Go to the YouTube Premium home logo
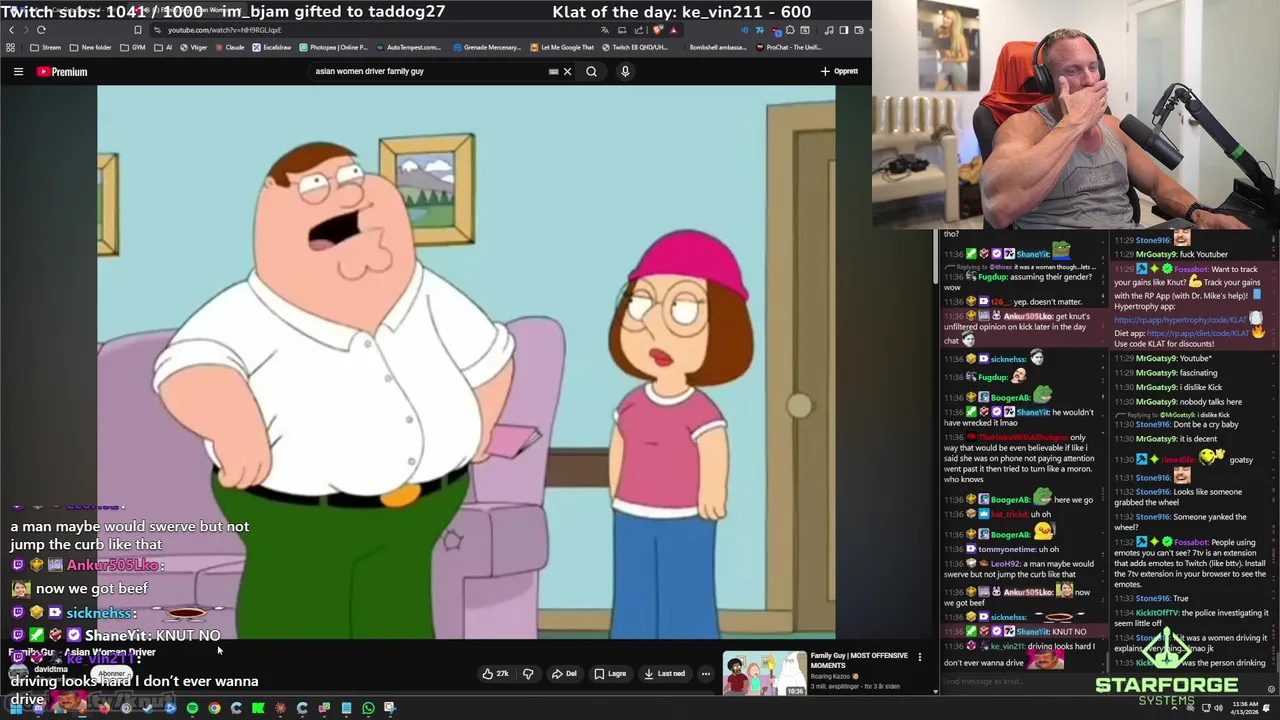This screenshot has width=1280, height=720. point(62,72)
